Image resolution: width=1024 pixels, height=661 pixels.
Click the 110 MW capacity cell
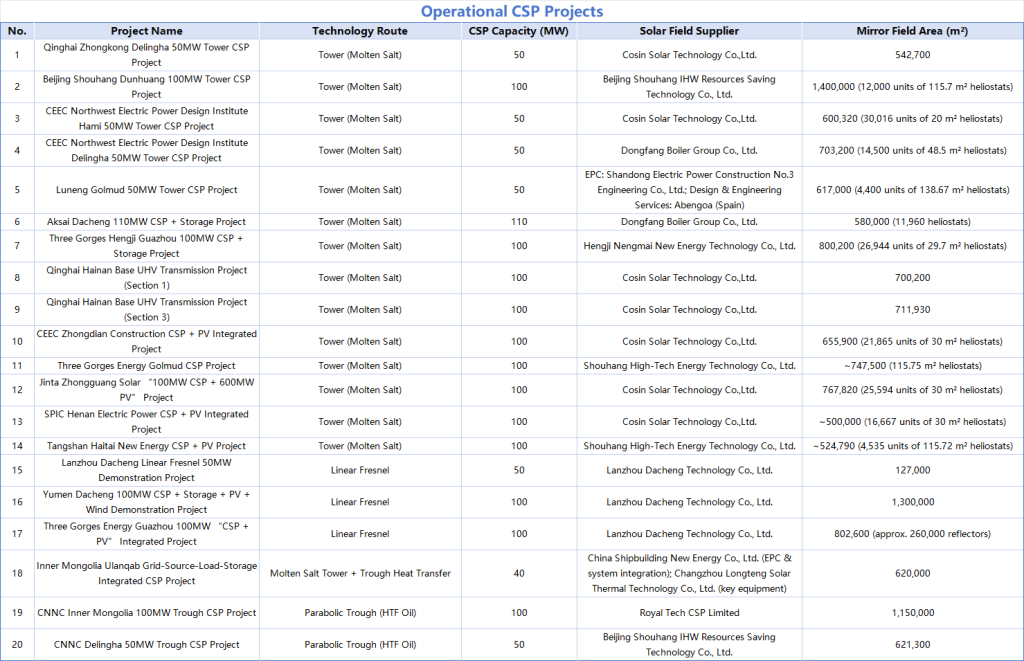coord(518,221)
